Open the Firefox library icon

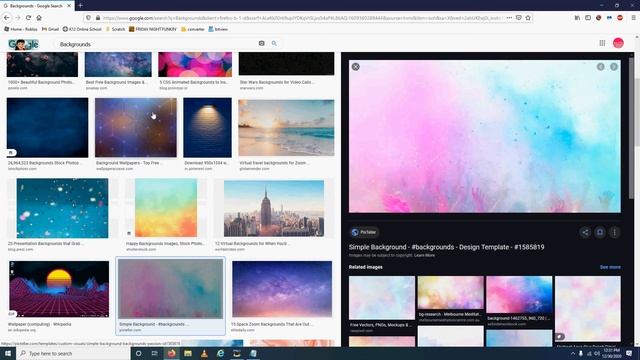pos(577,18)
